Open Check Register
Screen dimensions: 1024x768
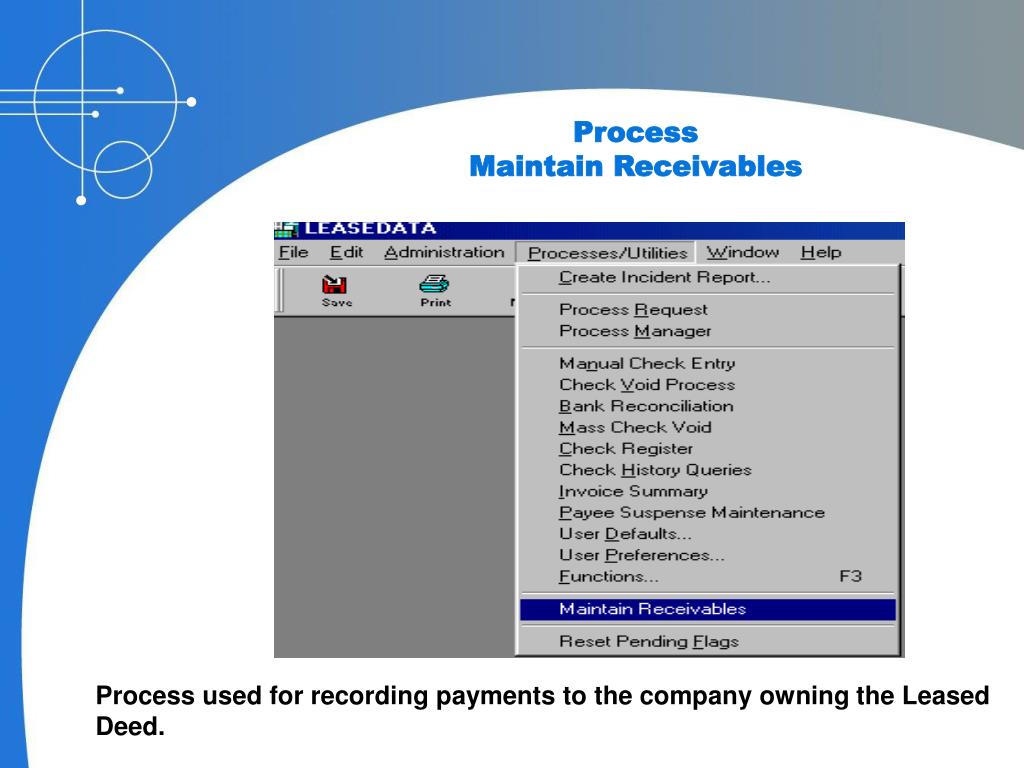(708, 449)
